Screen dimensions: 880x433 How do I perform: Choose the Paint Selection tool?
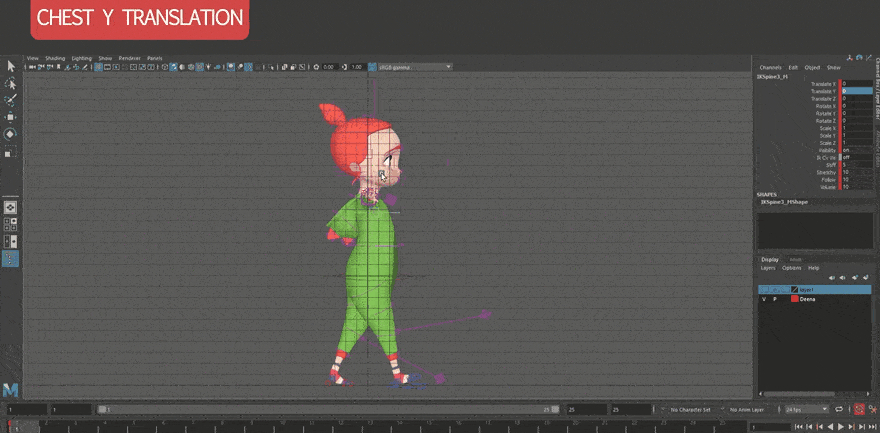[x=10, y=100]
